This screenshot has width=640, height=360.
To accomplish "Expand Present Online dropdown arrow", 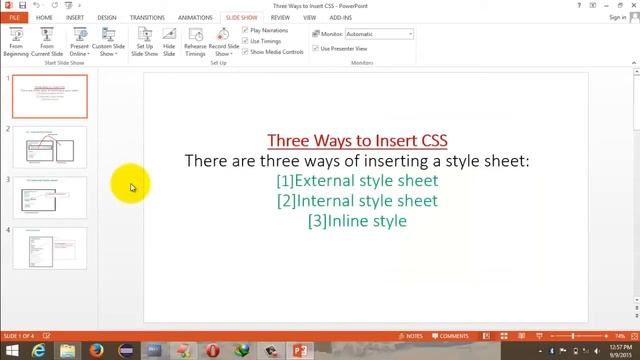I will pyautogui.click(x=89, y=54).
